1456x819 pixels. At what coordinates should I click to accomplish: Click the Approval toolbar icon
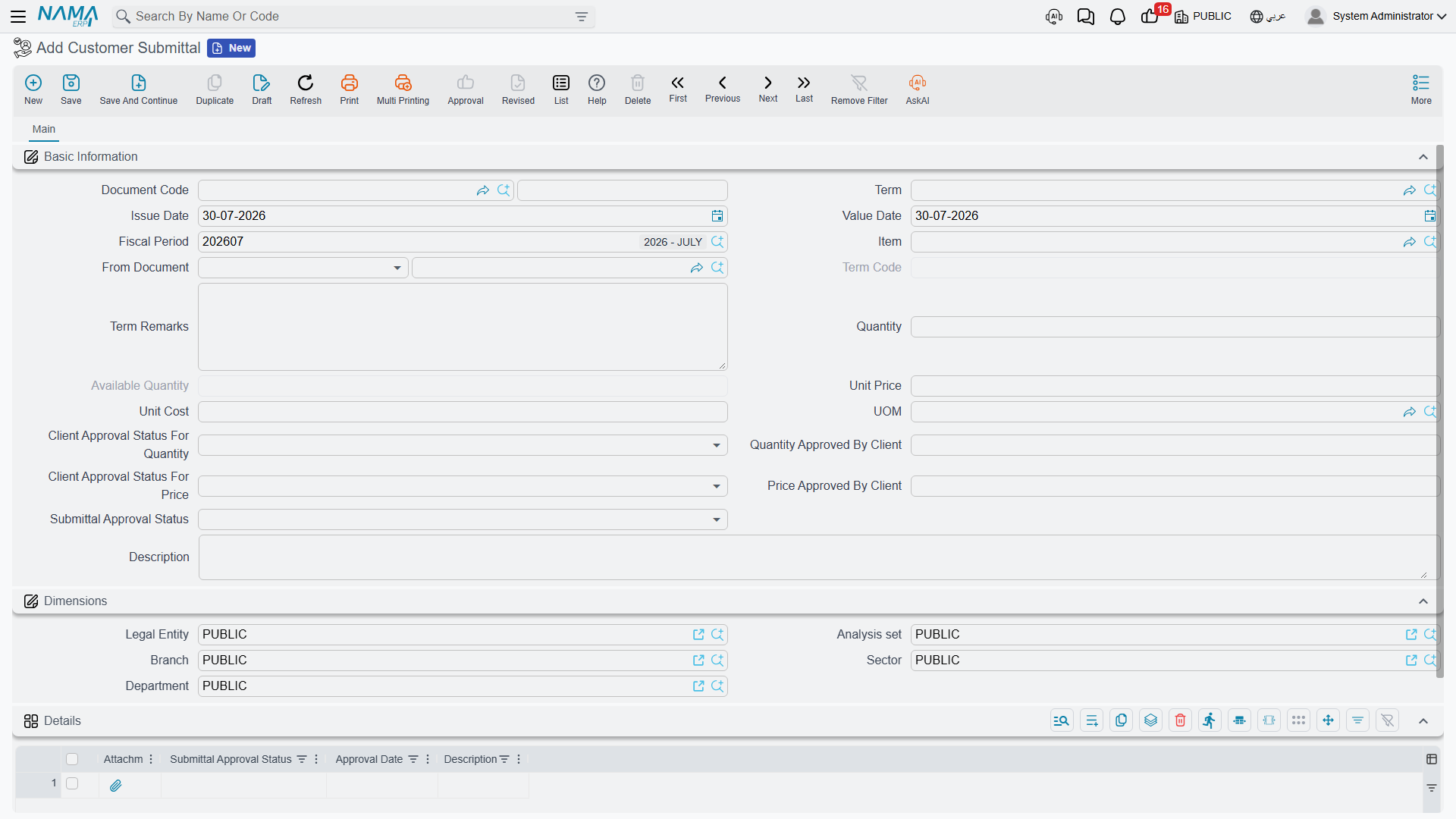coord(466,89)
